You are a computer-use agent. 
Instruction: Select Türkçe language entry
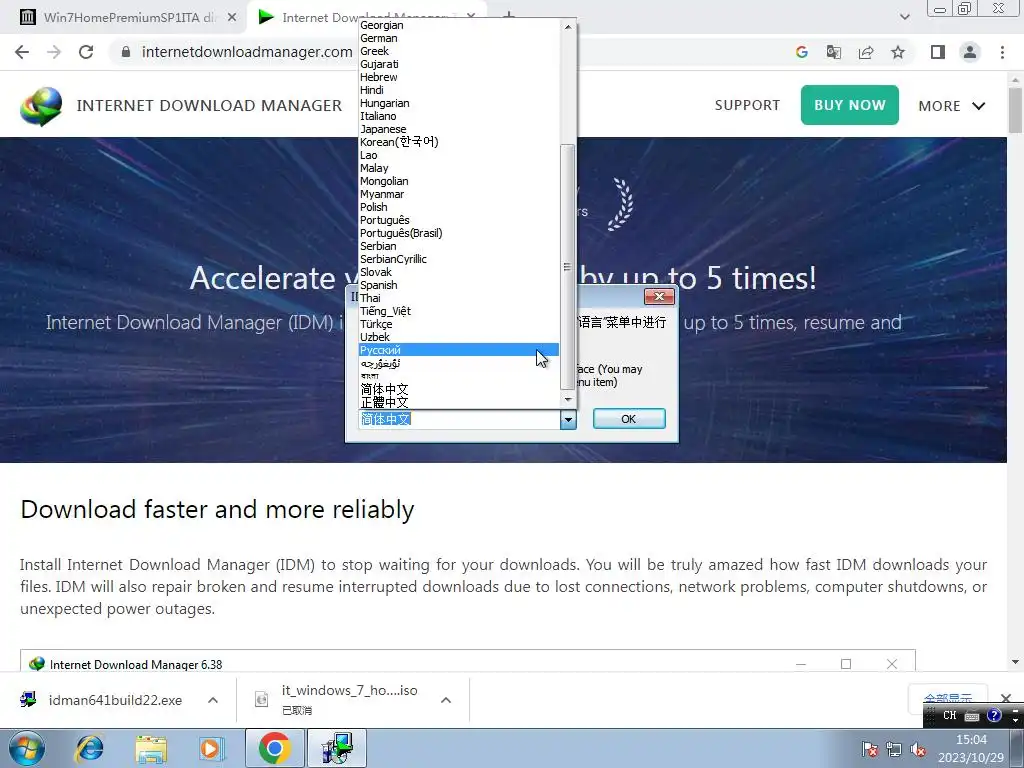[458, 324]
